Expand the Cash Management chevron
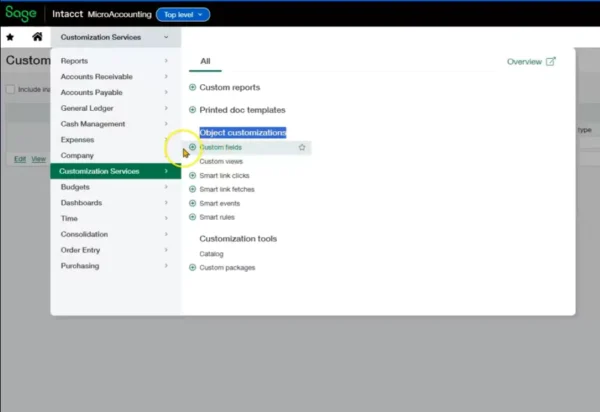Viewport: 600px width, 412px height. [x=166, y=124]
